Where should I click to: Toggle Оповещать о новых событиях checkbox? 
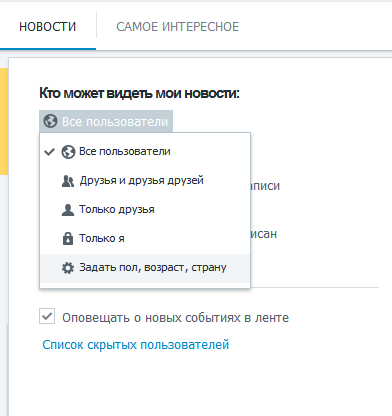47,316
